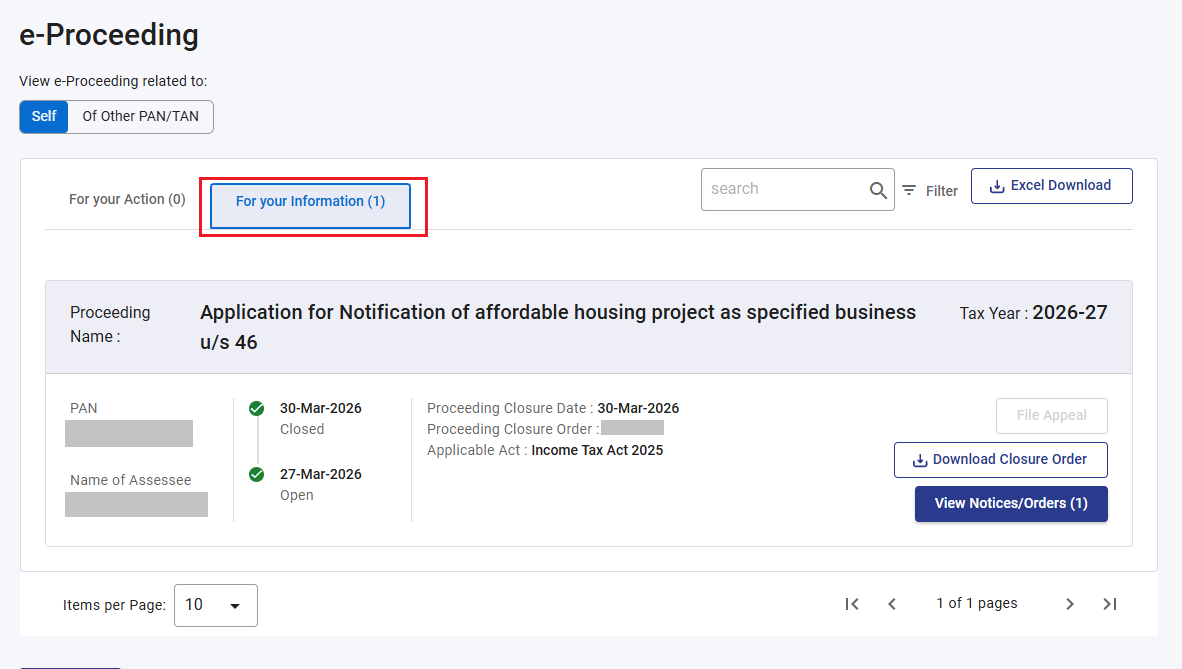Click the magnifier search icon

click(x=877, y=190)
